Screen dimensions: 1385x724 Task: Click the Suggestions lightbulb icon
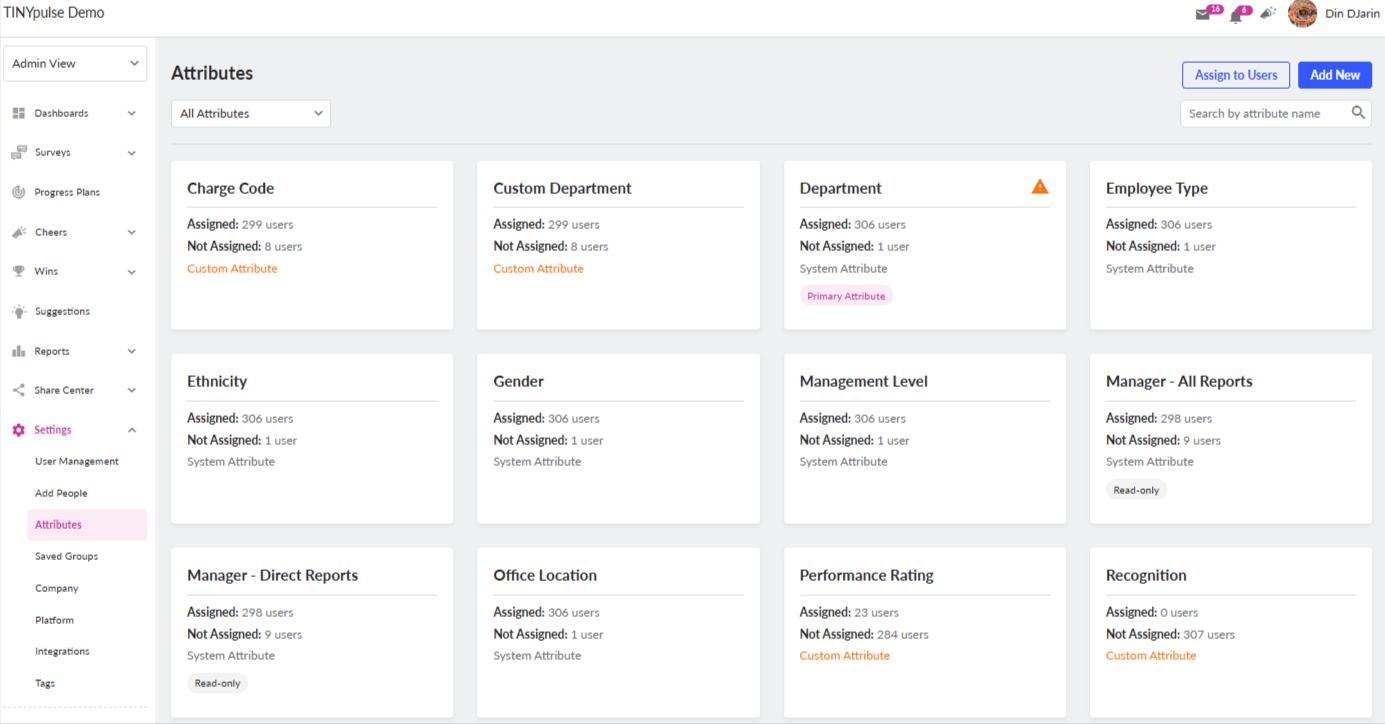coord(18,311)
